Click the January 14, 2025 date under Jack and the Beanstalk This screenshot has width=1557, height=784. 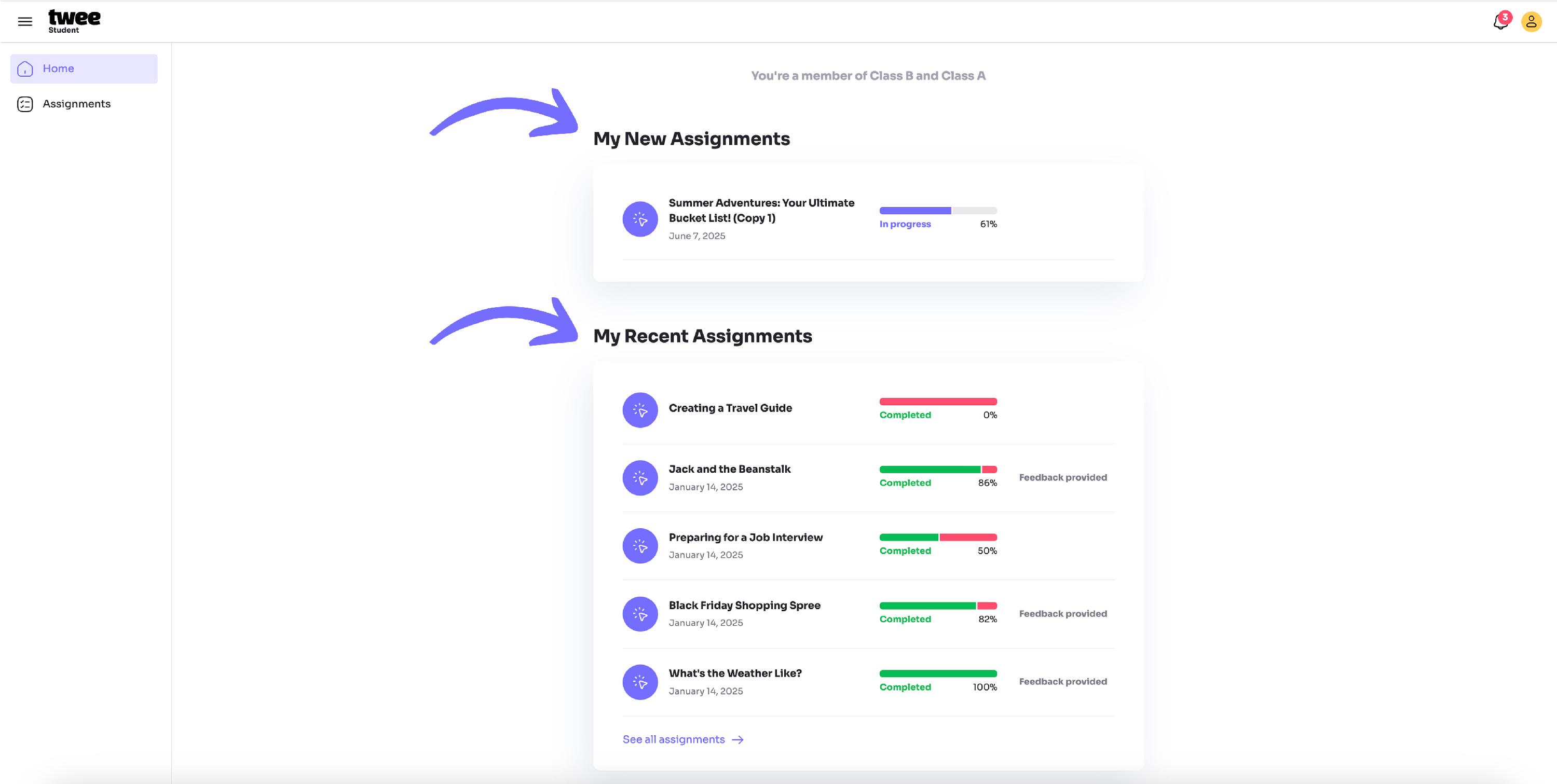[x=705, y=487]
